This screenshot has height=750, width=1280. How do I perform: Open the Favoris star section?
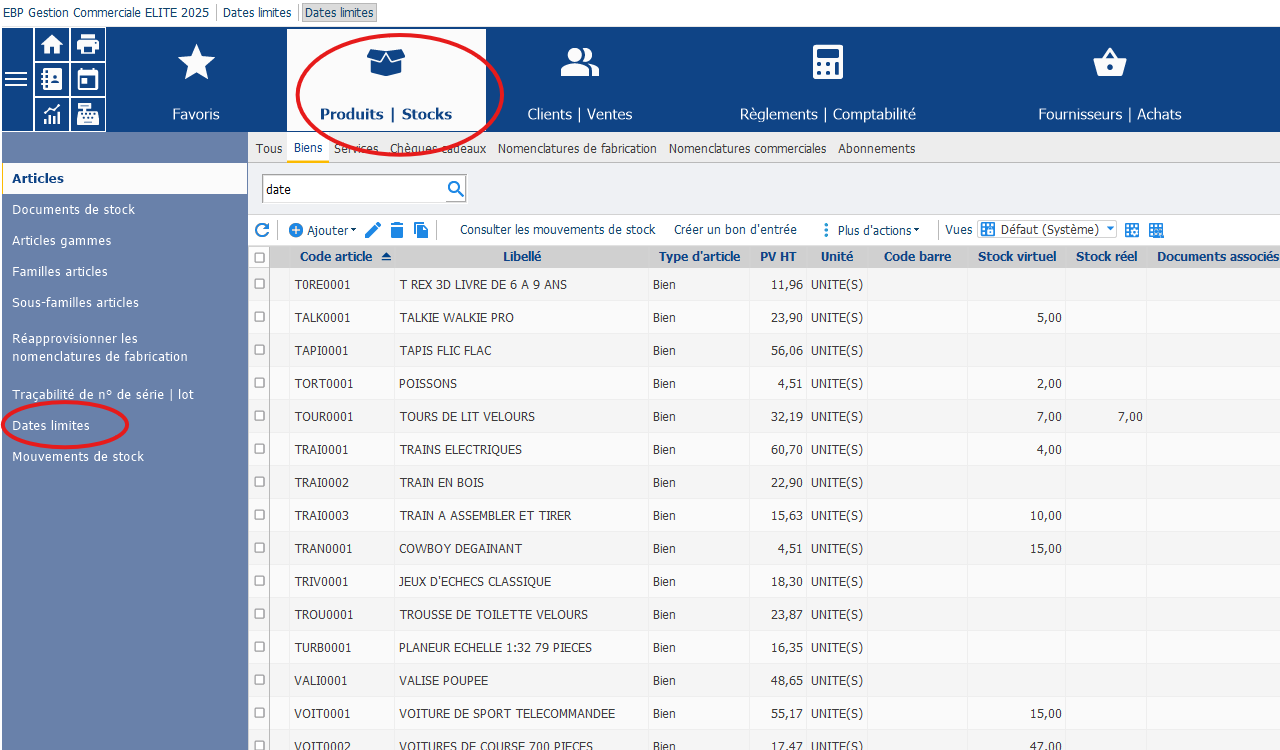click(x=196, y=80)
